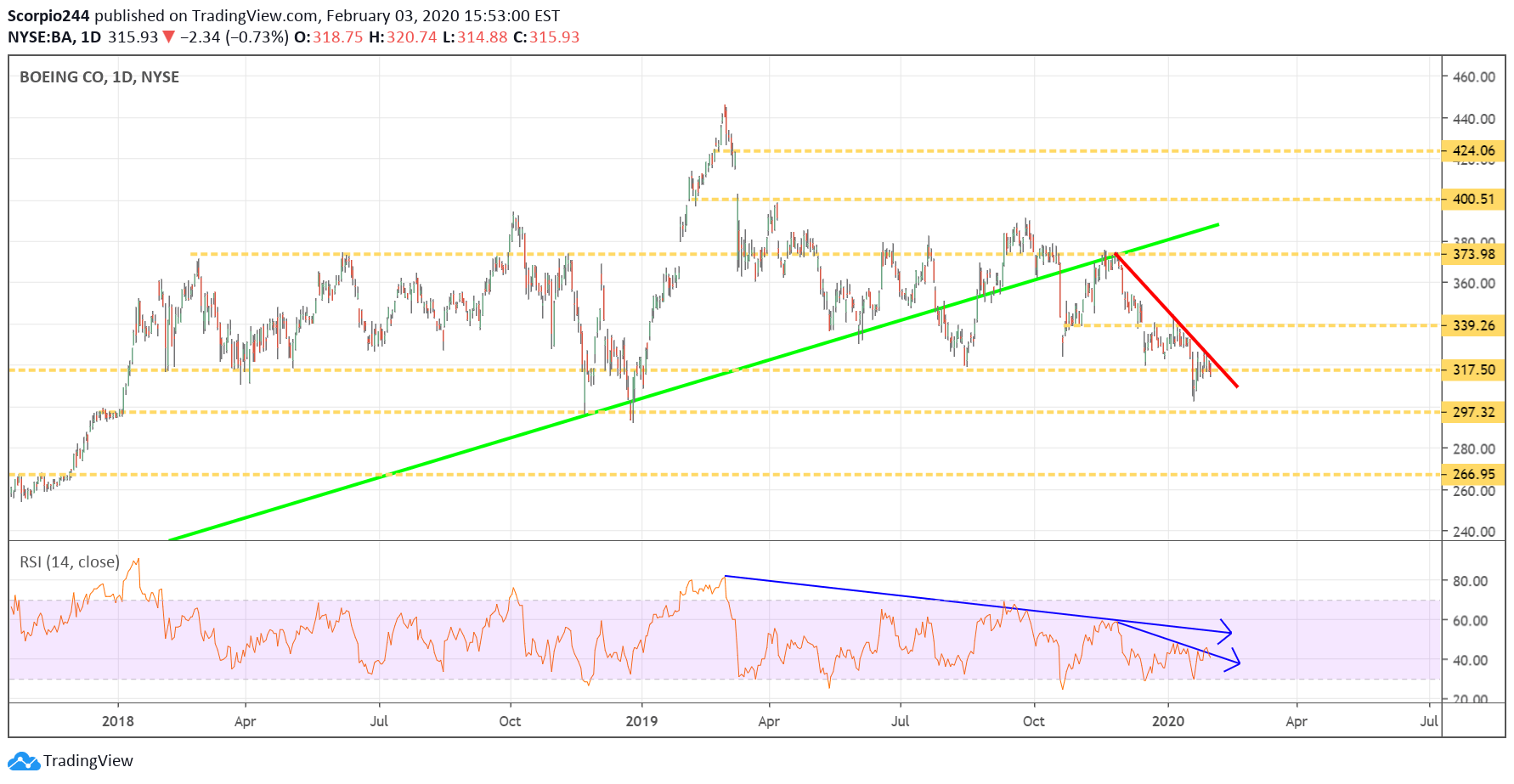1514x784 pixels.
Task: Click the open price value 318.75
Action: (337, 37)
